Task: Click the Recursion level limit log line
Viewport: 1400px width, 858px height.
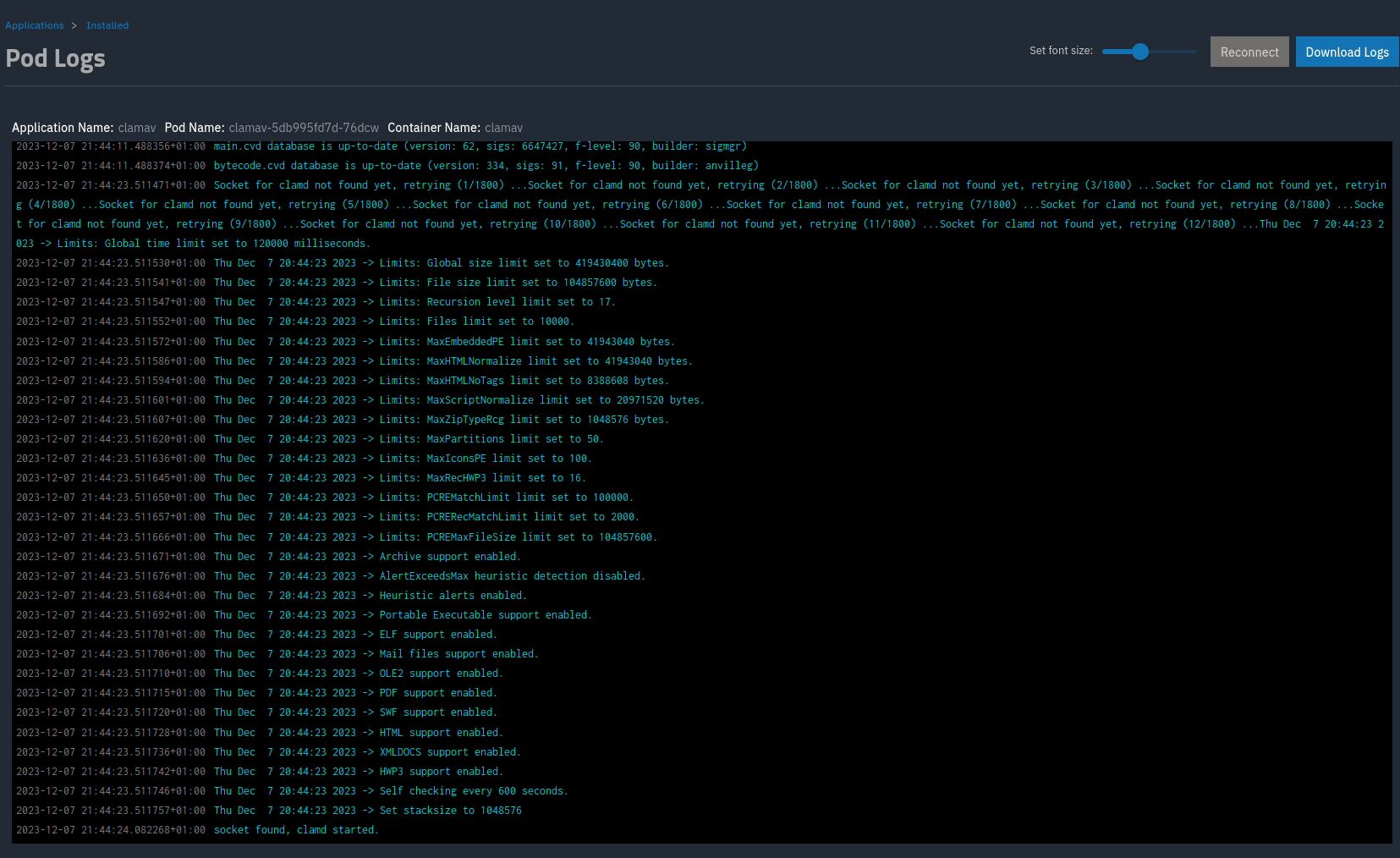Action: pos(316,302)
